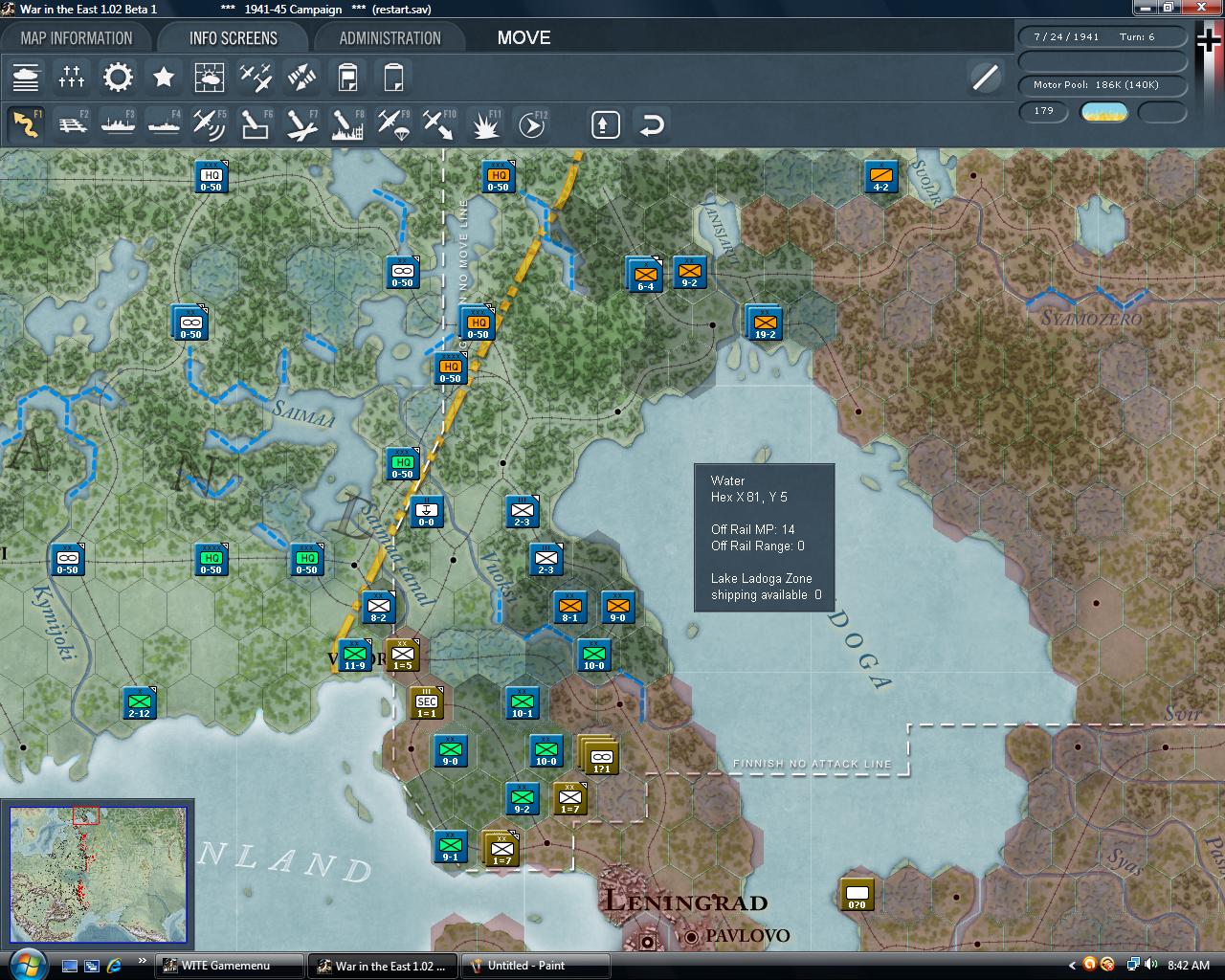This screenshot has height=980, width=1225.
Task: Select F10 air transfer mode
Action: (439, 124)
